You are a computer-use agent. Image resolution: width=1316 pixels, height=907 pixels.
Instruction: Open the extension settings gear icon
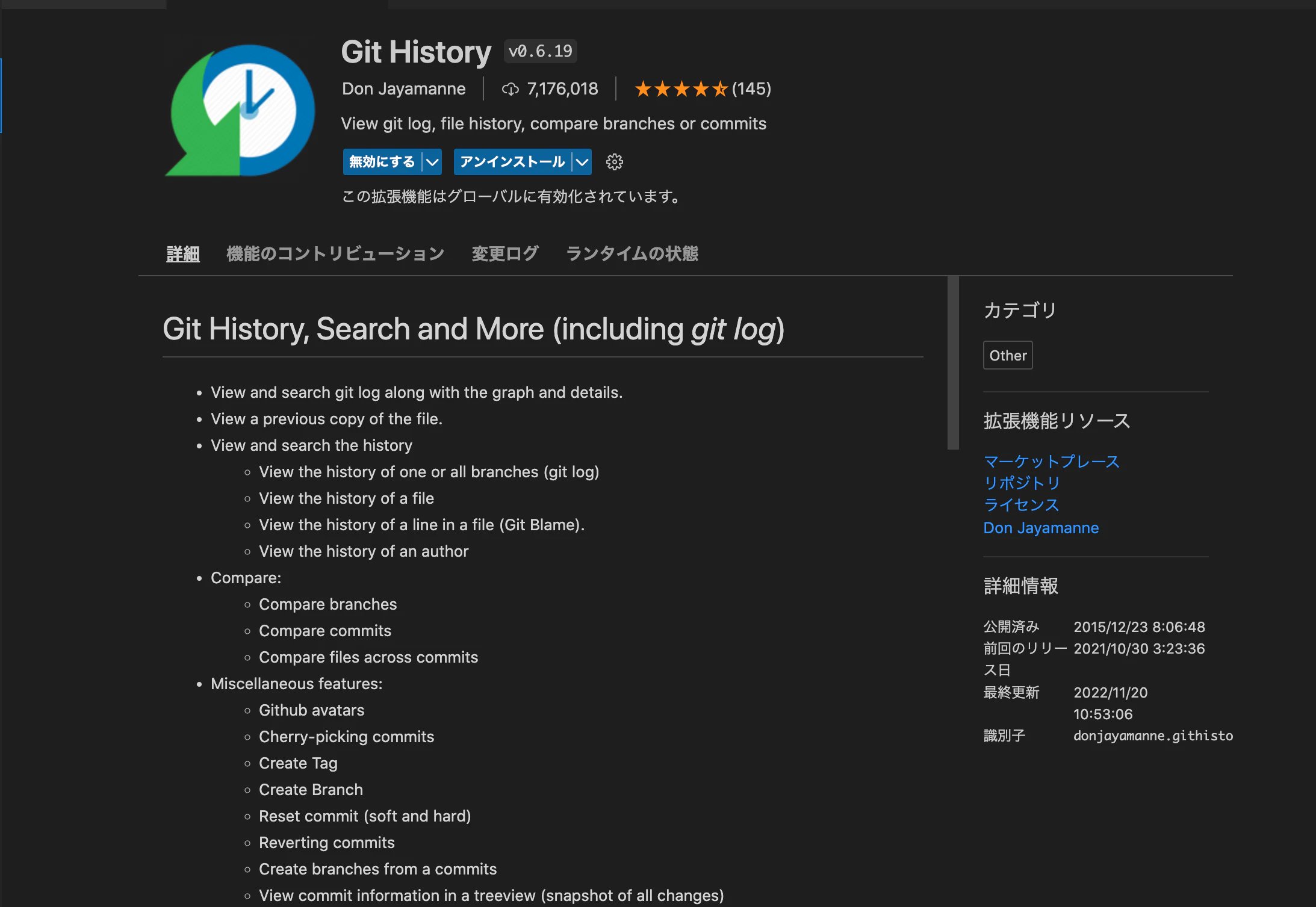click(x=614, y=162)
